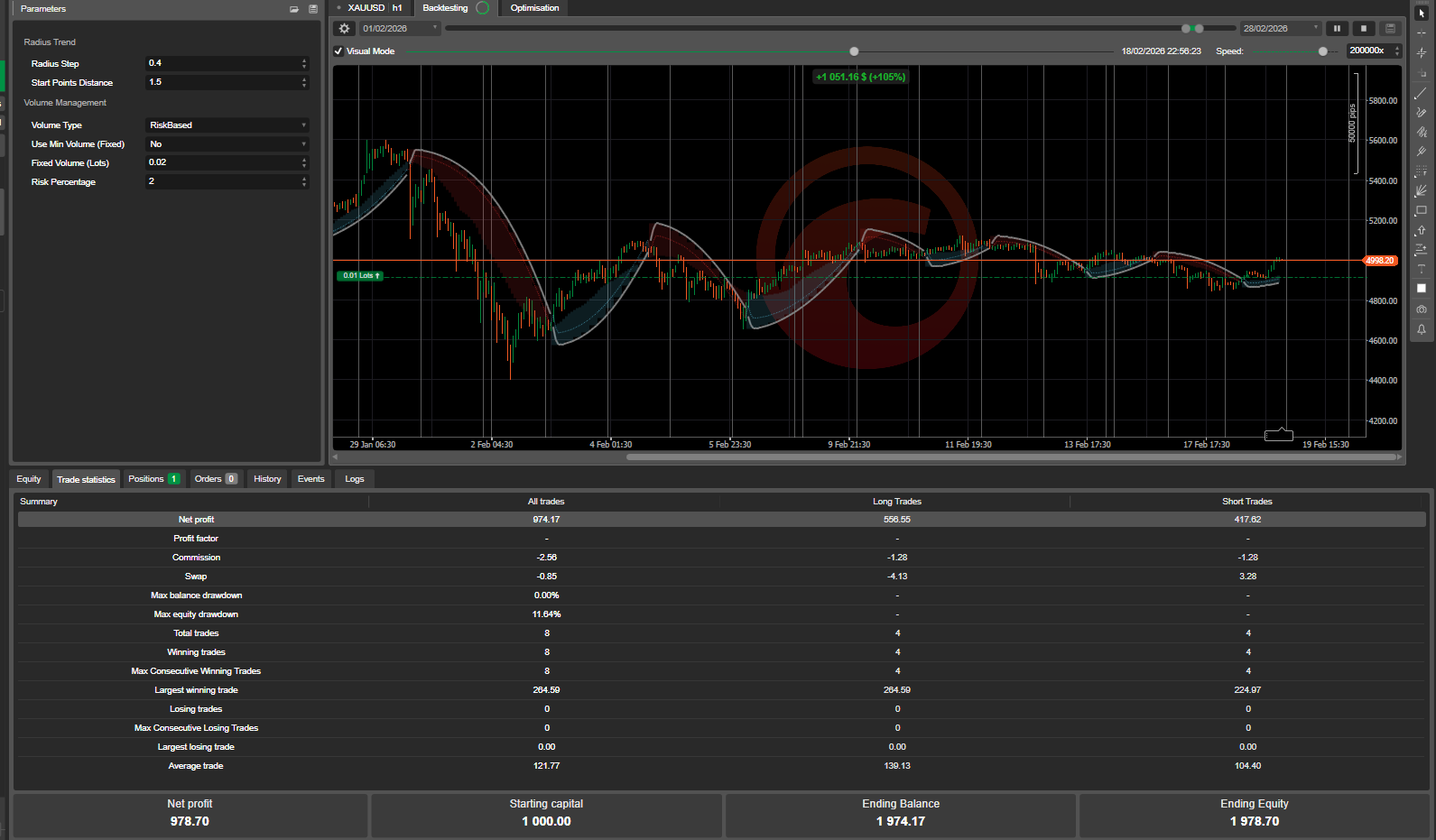Pick white in the drawing color swatch
This screenshot has width=1436, height=840.
coord(1422,289)
